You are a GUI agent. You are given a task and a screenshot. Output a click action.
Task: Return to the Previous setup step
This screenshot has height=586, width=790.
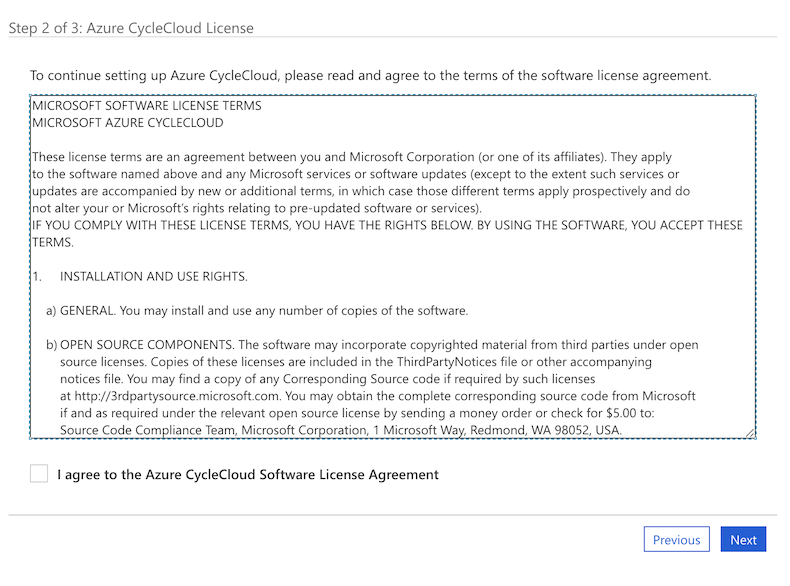coord(676,540)
